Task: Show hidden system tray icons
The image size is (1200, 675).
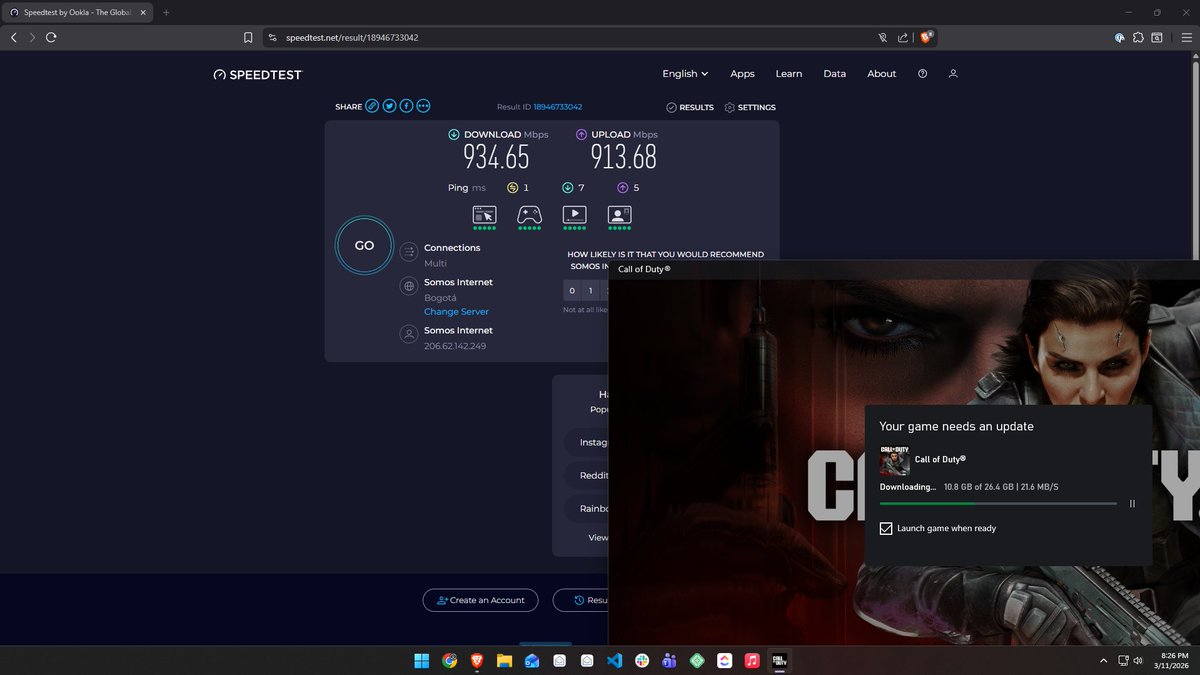Action: coord(1103,661)
